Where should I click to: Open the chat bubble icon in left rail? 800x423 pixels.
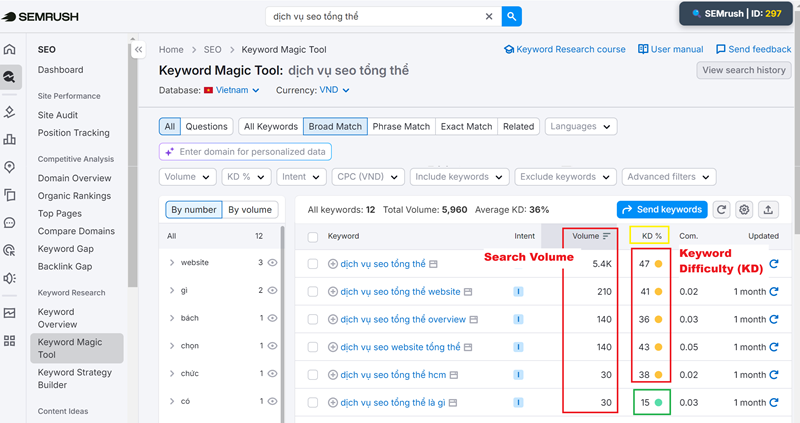click(x=10, y=222)
